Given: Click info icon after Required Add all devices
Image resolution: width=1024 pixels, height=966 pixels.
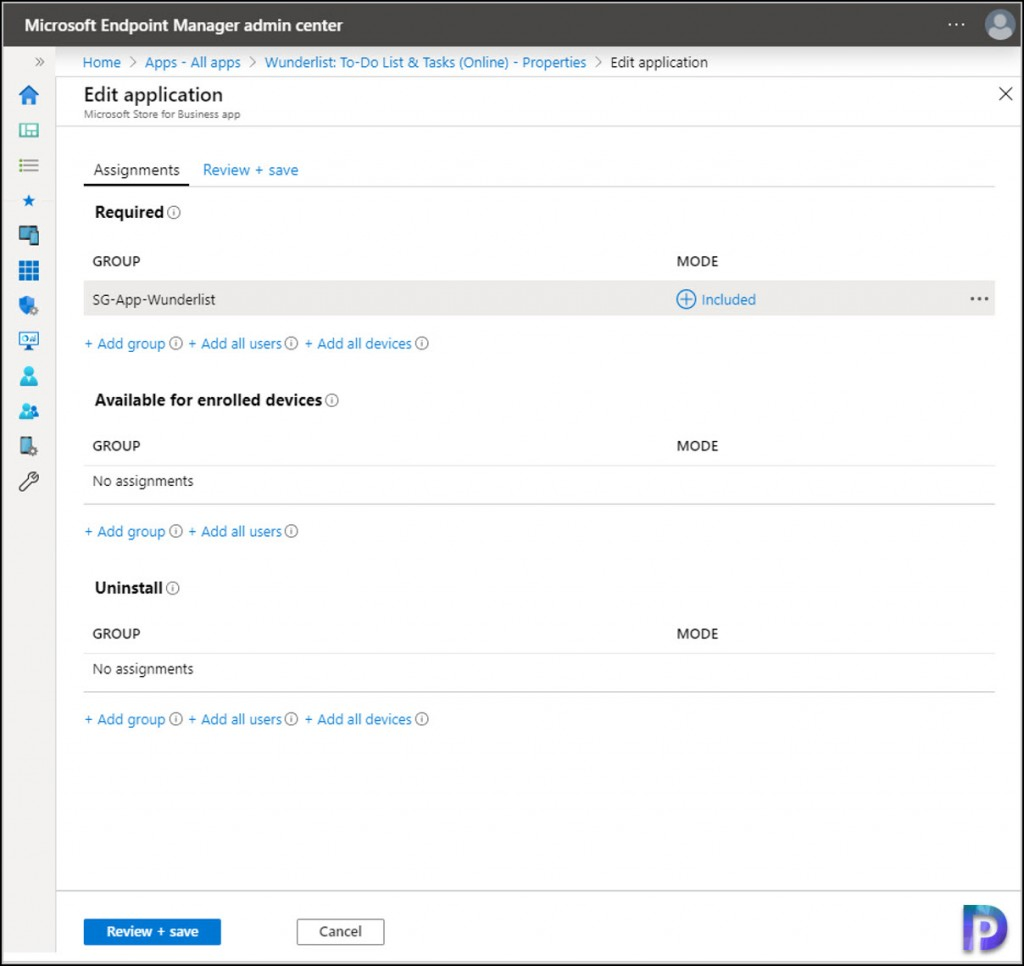Looking at the screenshot, I should tap(422, 344).
